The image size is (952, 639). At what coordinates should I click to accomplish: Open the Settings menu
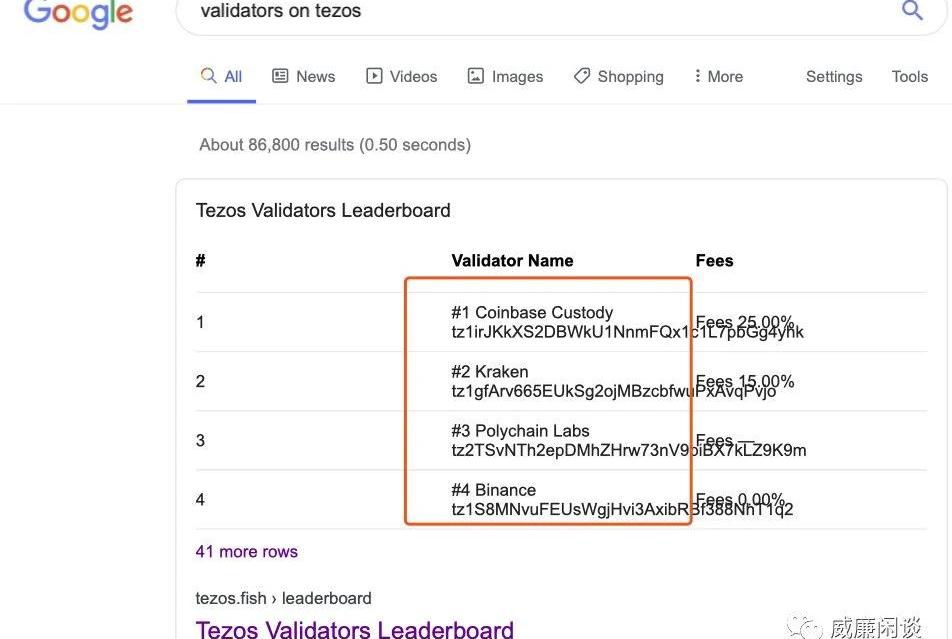[834, 77]
